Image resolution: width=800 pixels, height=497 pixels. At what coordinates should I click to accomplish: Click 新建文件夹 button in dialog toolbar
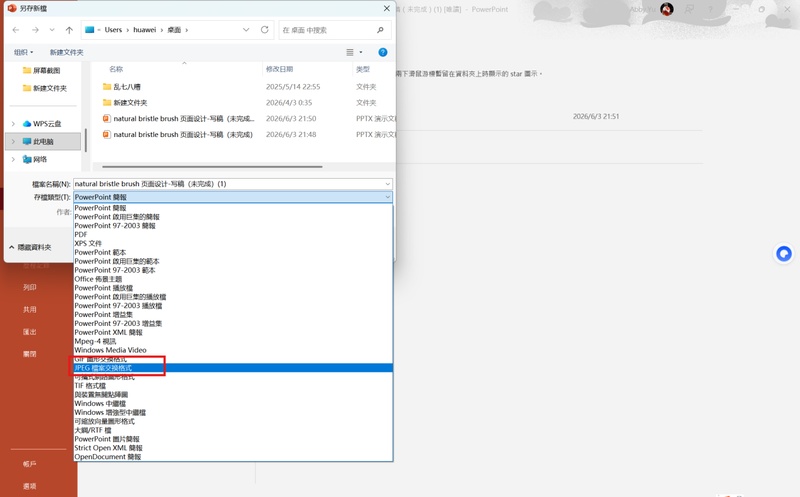click(66, 52)
